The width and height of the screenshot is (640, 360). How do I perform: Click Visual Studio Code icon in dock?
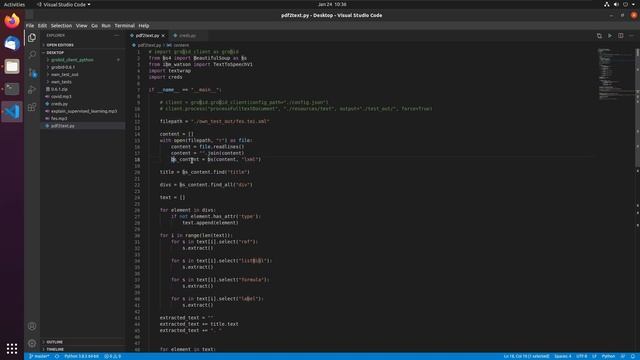pos(12,111)
